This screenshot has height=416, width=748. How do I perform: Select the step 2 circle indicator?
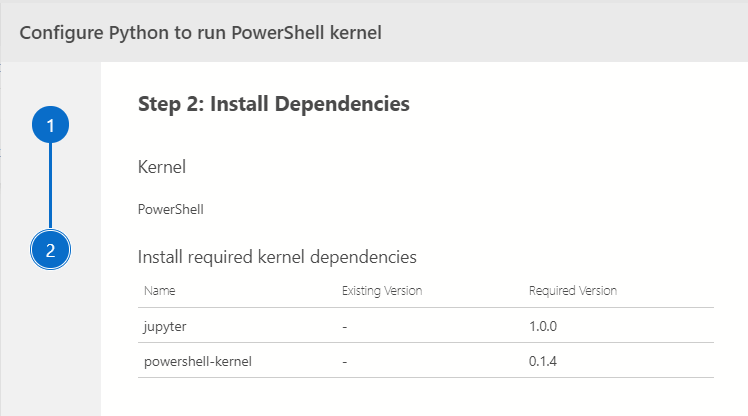[51, 250]
